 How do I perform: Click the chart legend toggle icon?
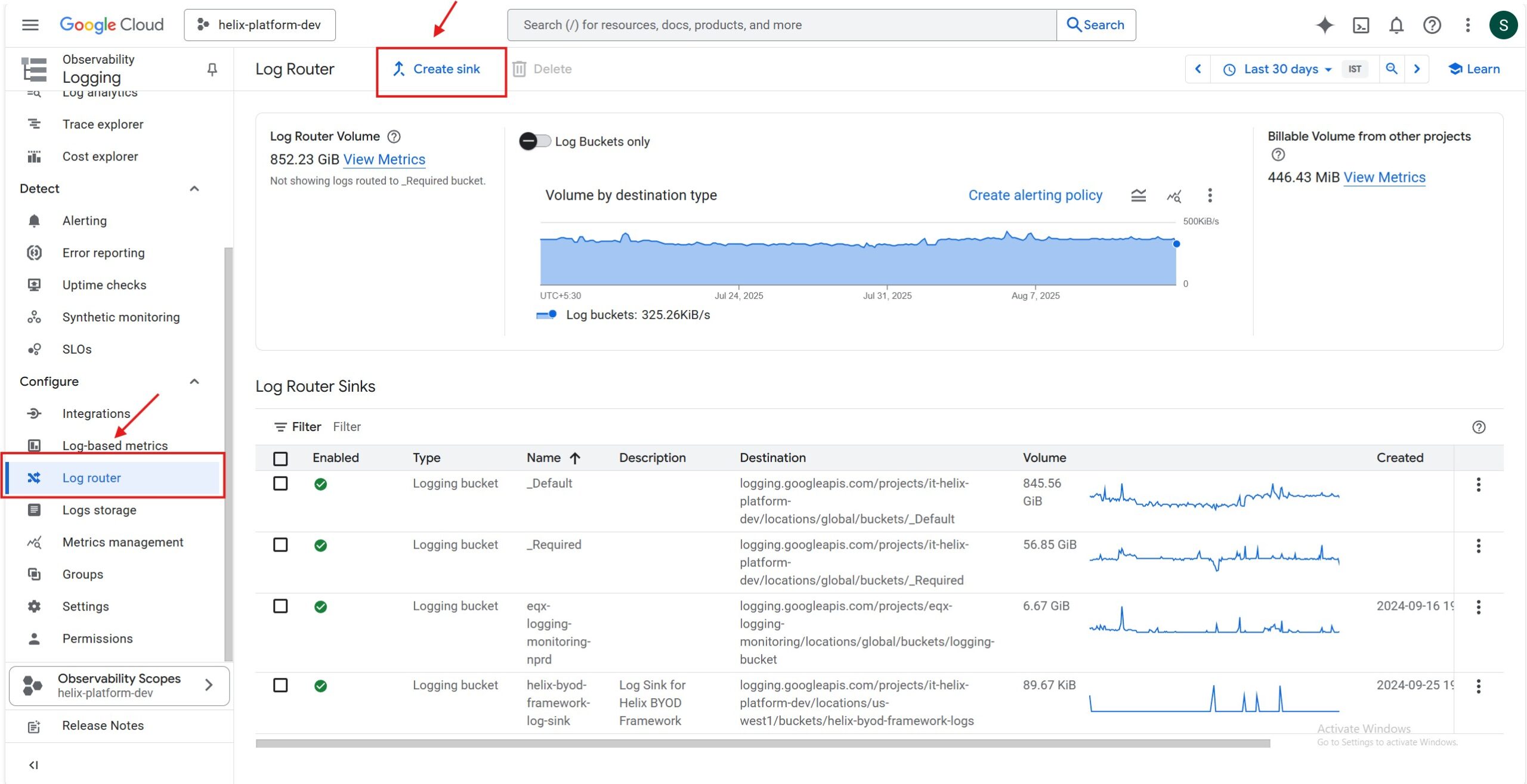click(x=1138, y=196)
